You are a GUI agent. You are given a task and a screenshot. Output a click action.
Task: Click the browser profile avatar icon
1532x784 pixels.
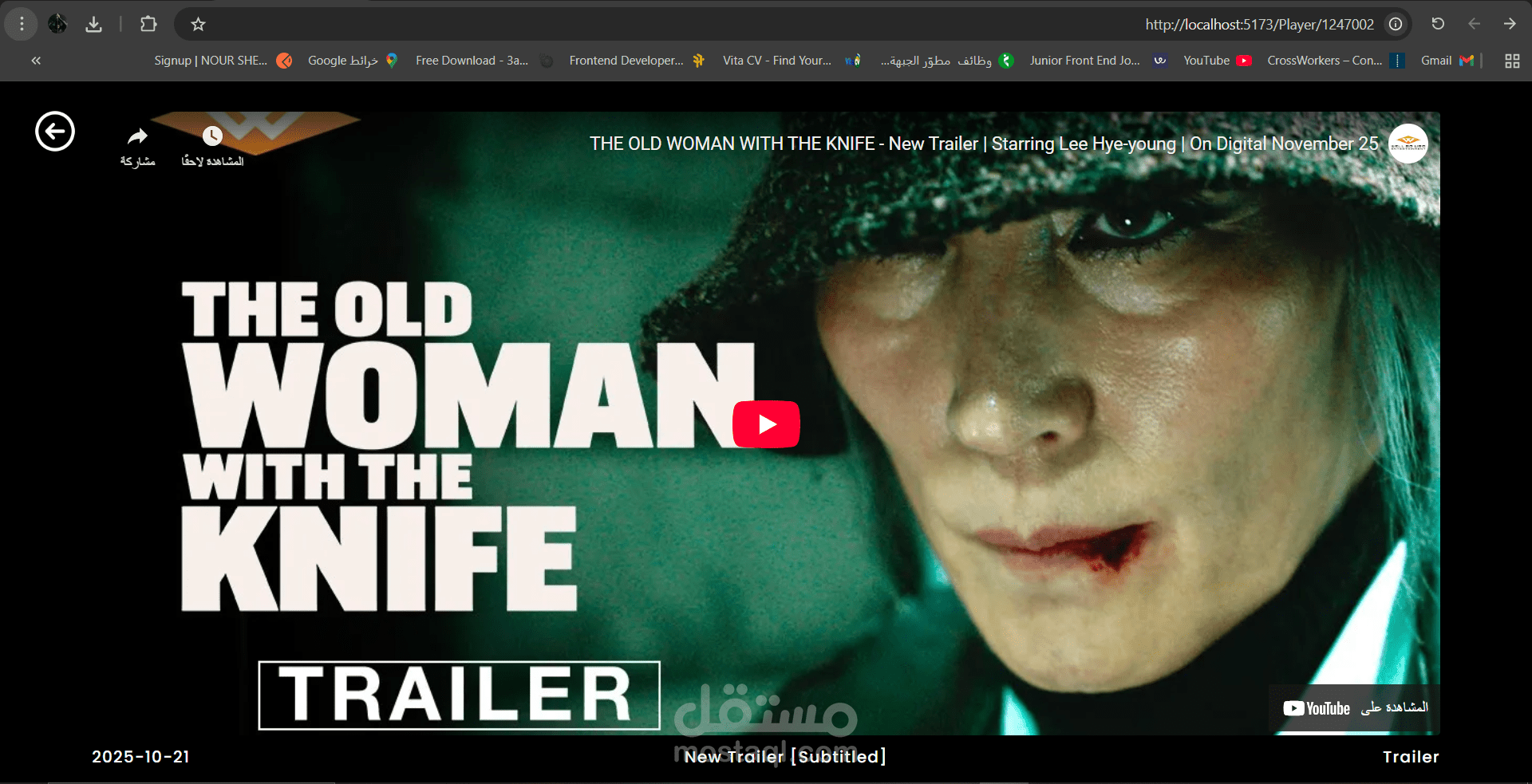57,24
